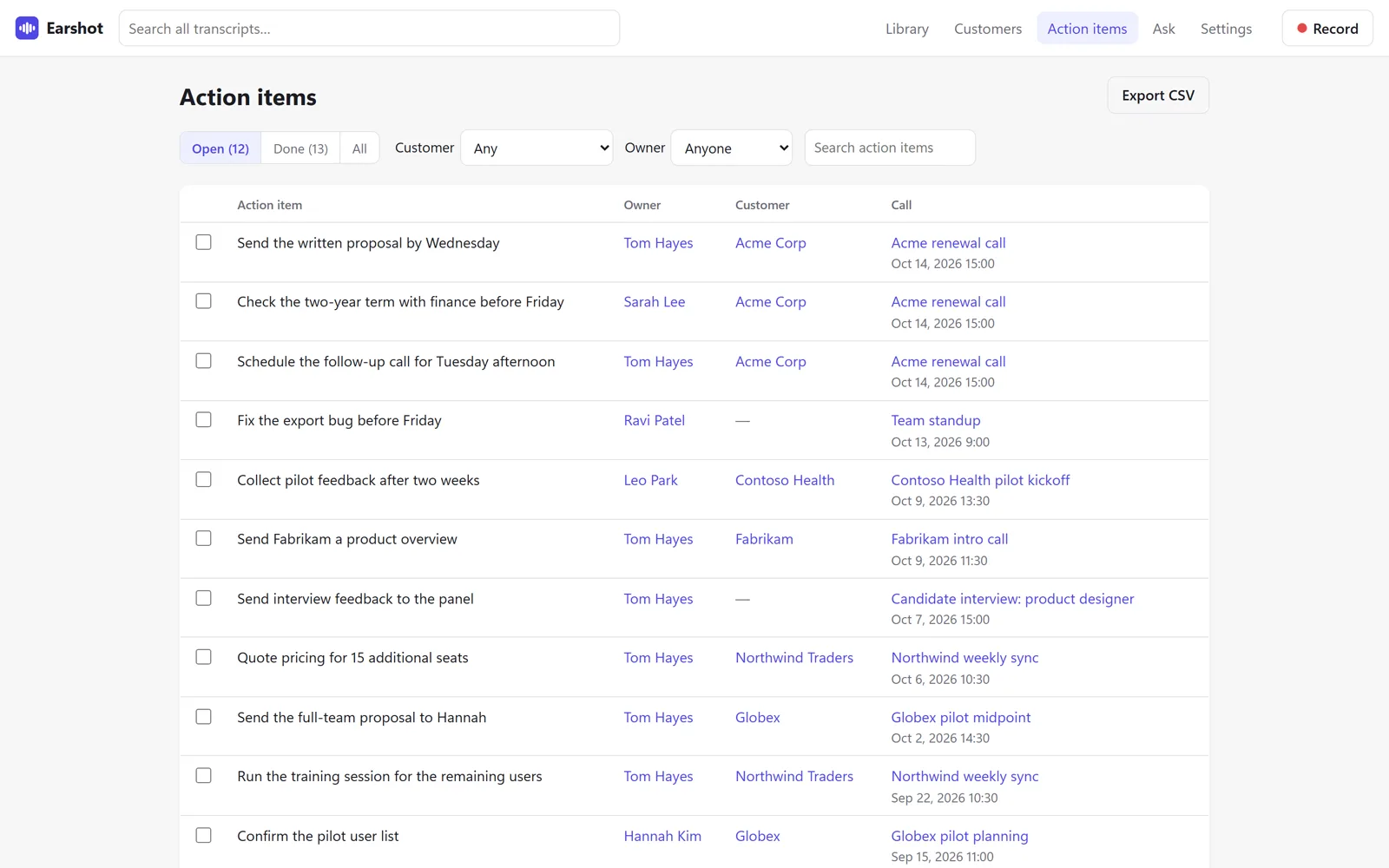Export action items as CSV
The height and width of the screenshot is (868, 1389).
pyautogui.click(x=1158, y=95)
